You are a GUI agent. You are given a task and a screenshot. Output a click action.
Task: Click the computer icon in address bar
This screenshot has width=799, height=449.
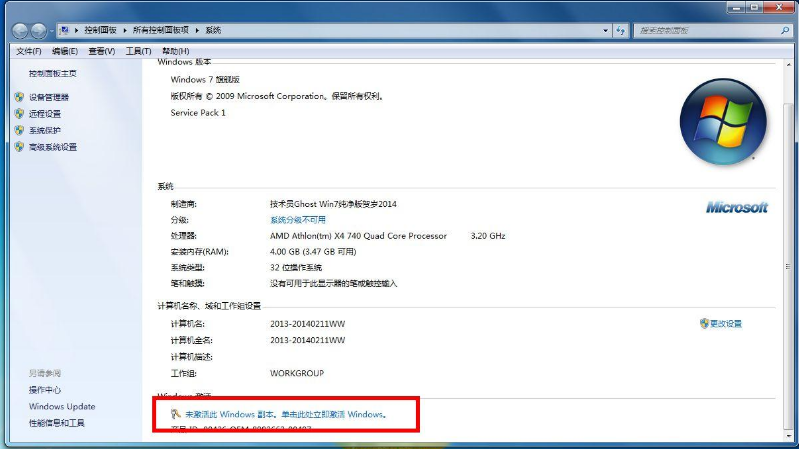pos(65,31)
